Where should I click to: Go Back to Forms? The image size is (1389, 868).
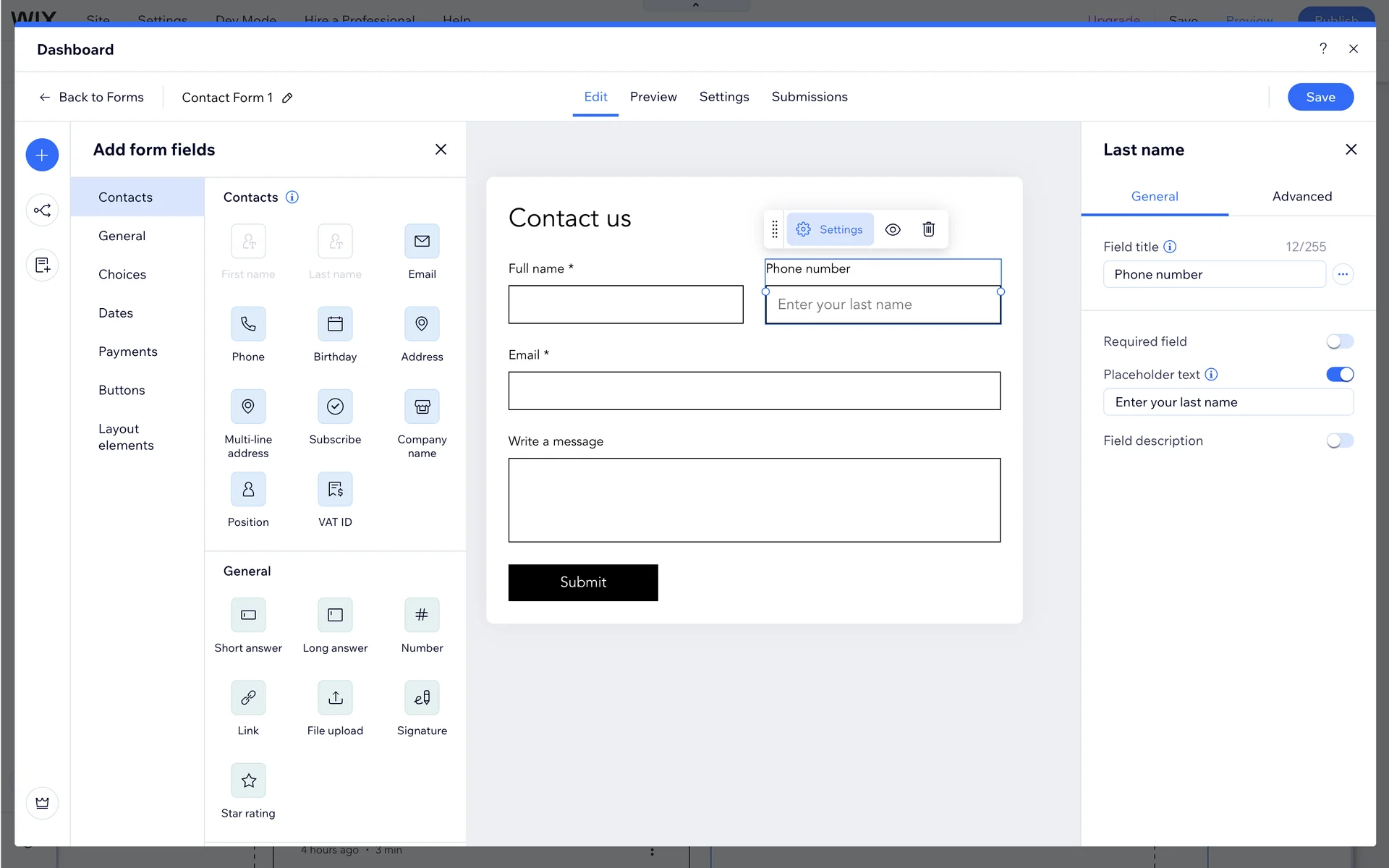[91, 97]
